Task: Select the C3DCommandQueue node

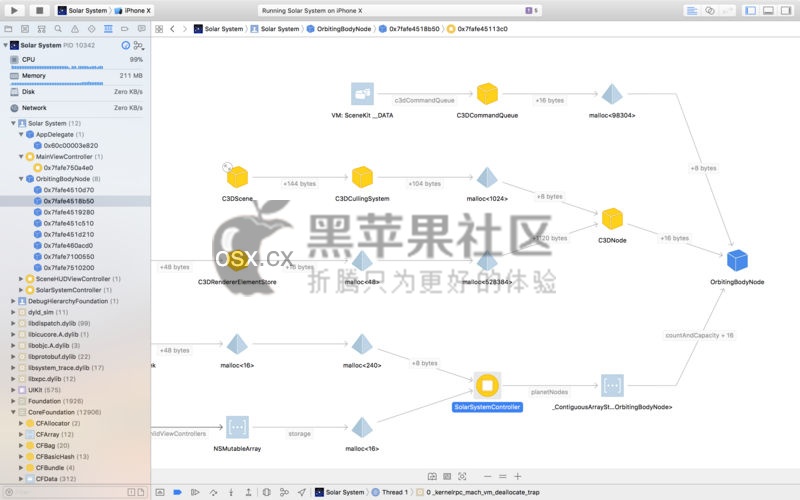Action: pyautogui.click(x=487, y=94)
